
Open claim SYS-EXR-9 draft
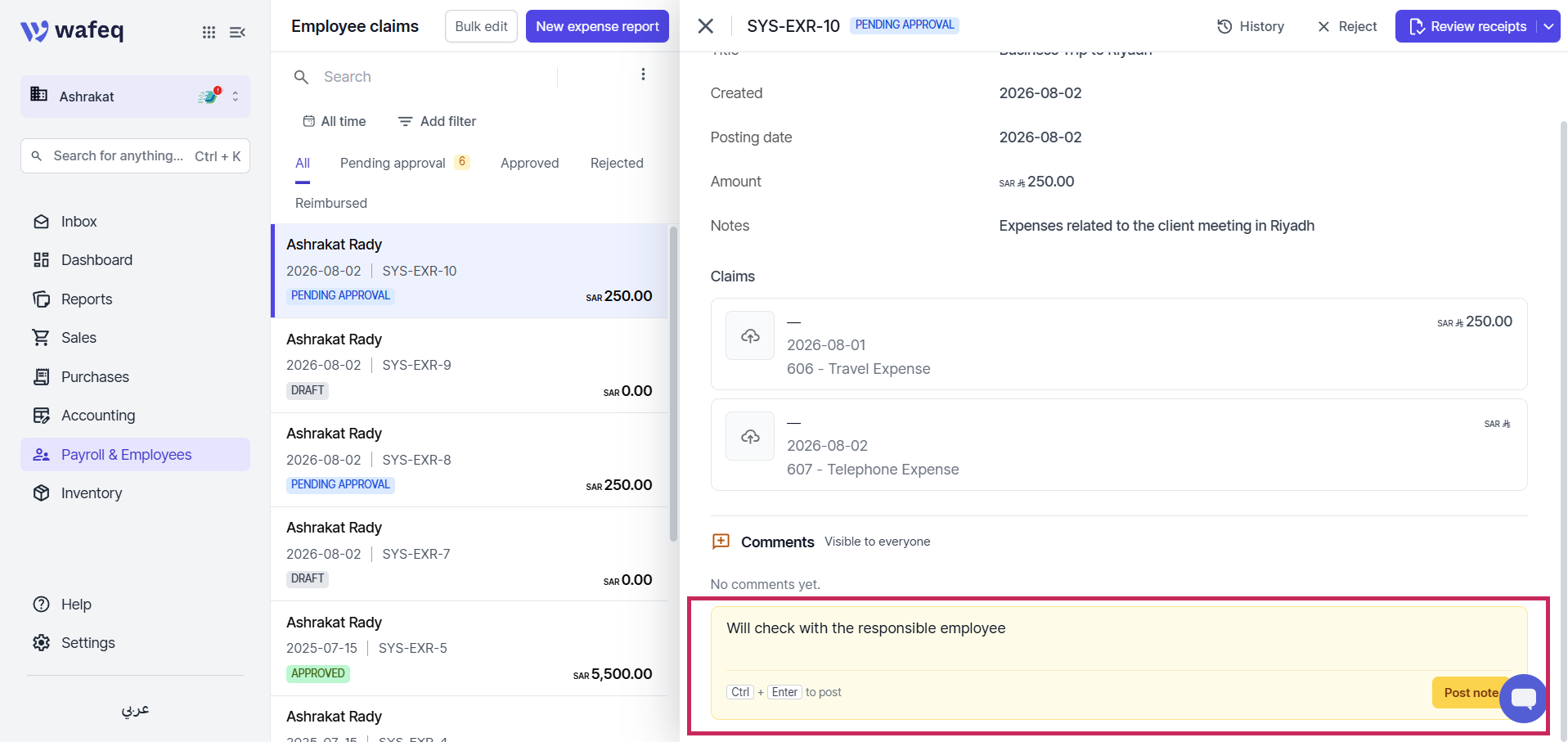click(470, 366)
